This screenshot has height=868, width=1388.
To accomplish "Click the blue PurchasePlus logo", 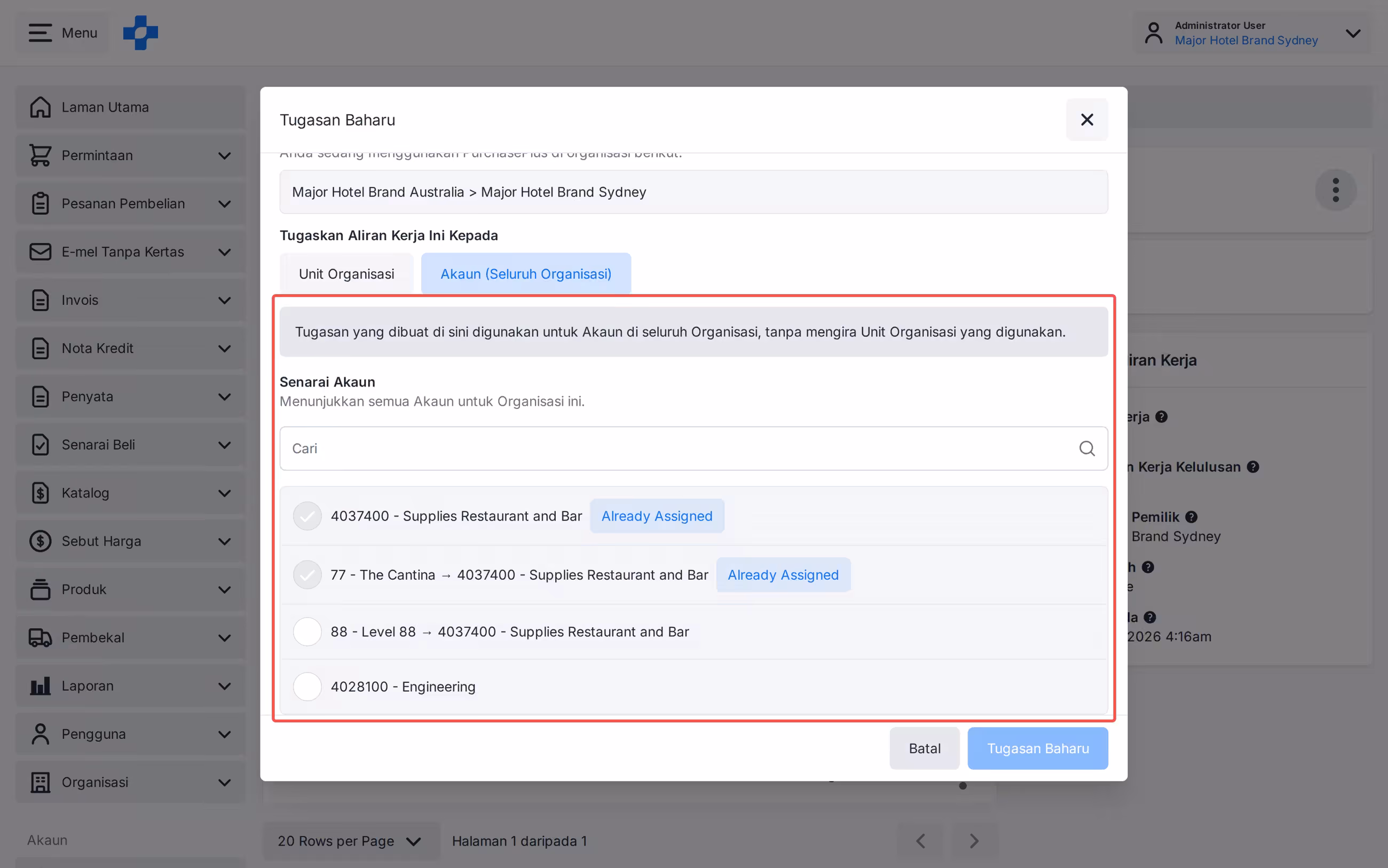I will click(x=140, y=33).
